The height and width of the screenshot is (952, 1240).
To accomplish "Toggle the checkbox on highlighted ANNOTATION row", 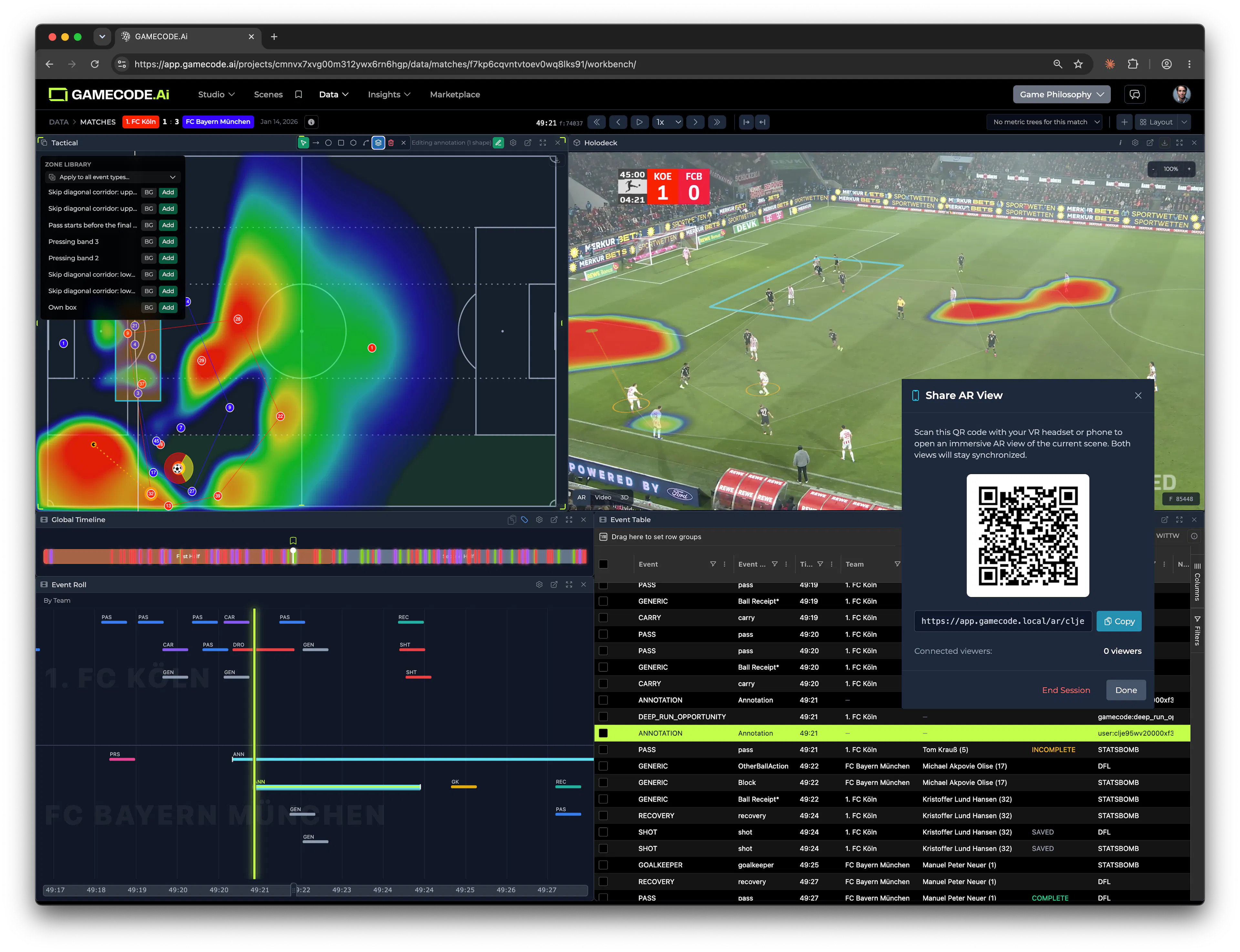I will coord(603,733).
